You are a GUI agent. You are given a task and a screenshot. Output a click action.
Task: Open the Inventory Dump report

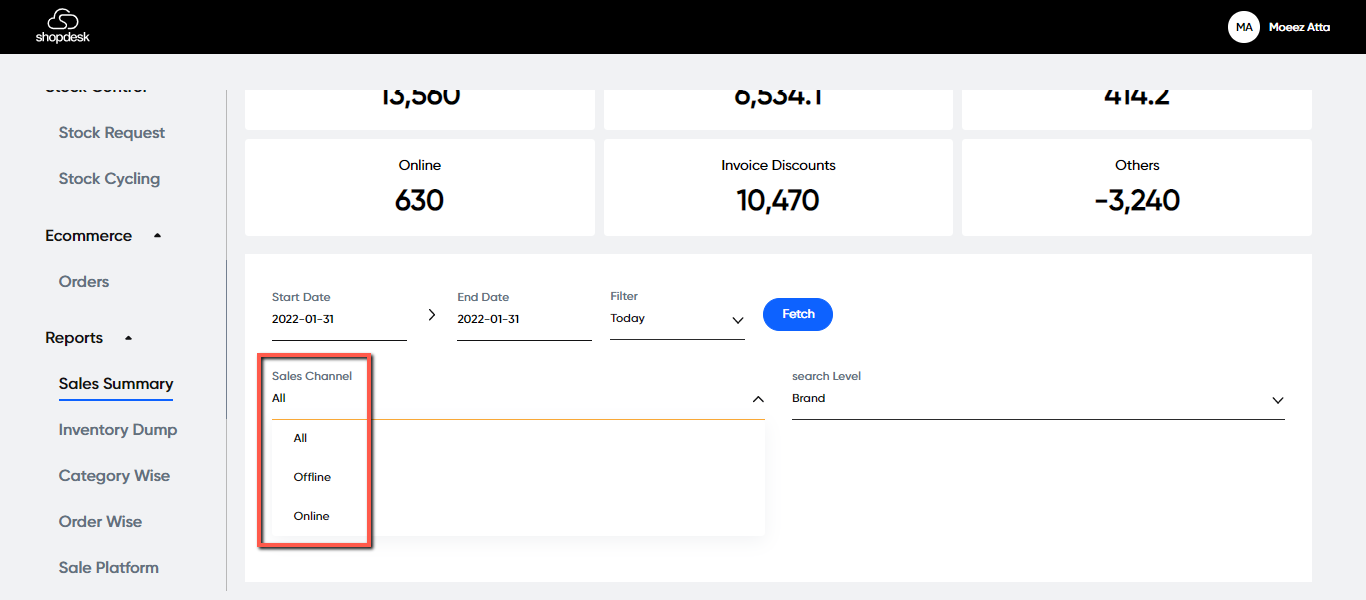click(118, 430)
